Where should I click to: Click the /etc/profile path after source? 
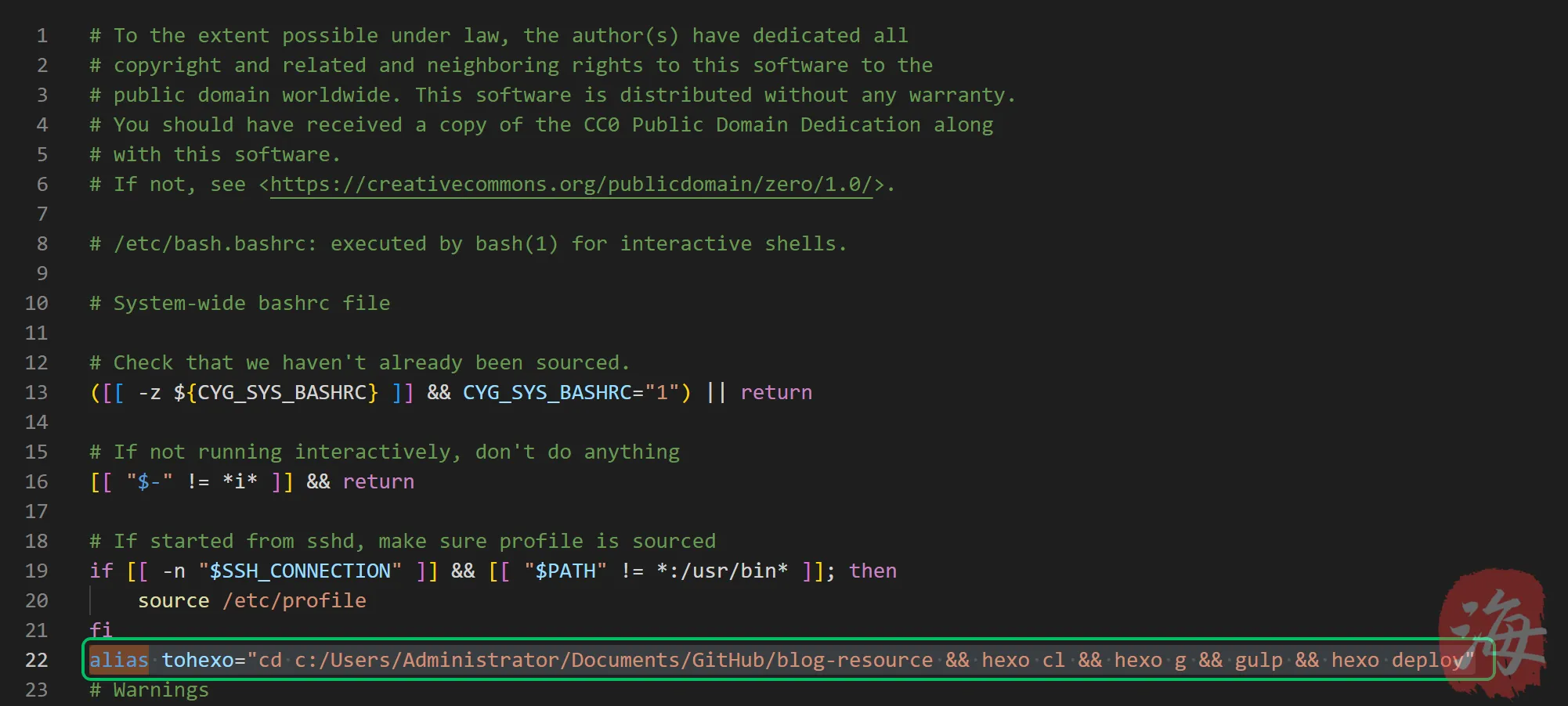[x=294, y=601]
